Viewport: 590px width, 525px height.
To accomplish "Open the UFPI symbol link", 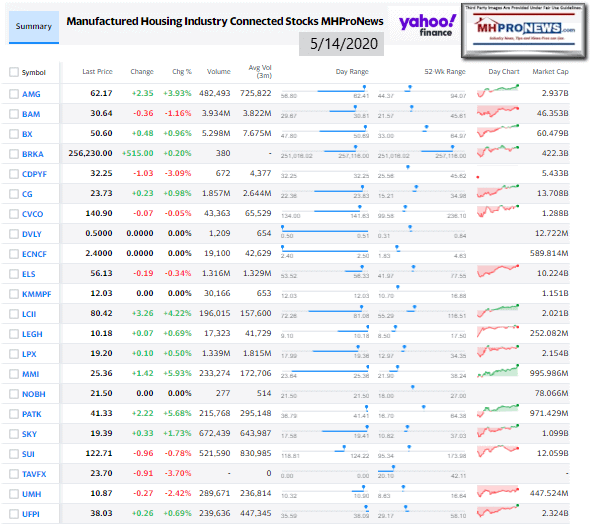I will tap(30, 514).
